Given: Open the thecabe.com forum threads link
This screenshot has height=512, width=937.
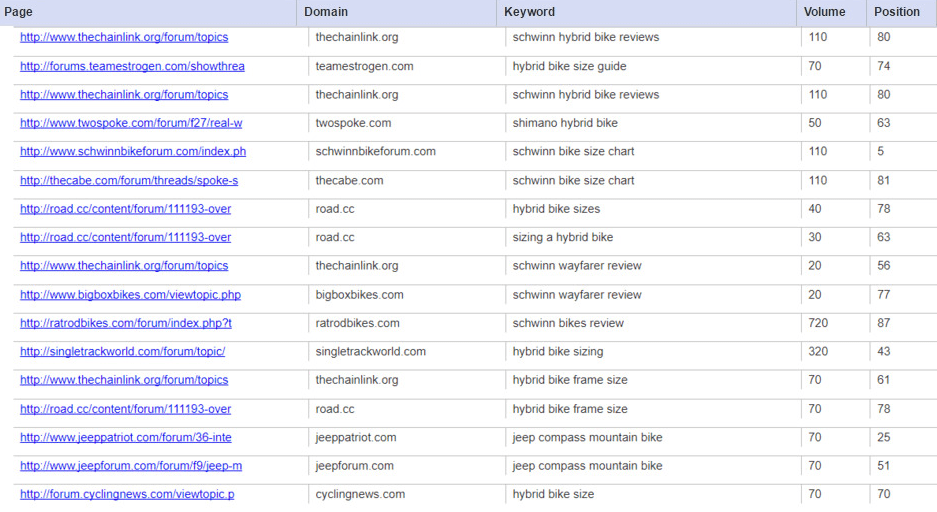Looking at the screenshot, I should click(x=129, y=180).
